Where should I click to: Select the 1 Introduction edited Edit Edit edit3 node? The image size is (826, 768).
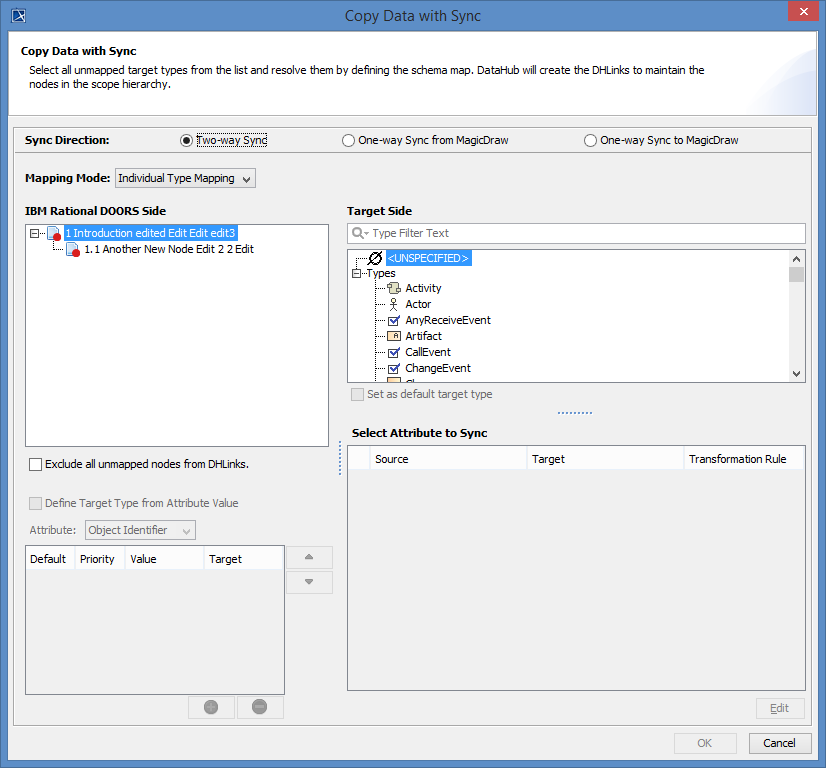(150, 233)
